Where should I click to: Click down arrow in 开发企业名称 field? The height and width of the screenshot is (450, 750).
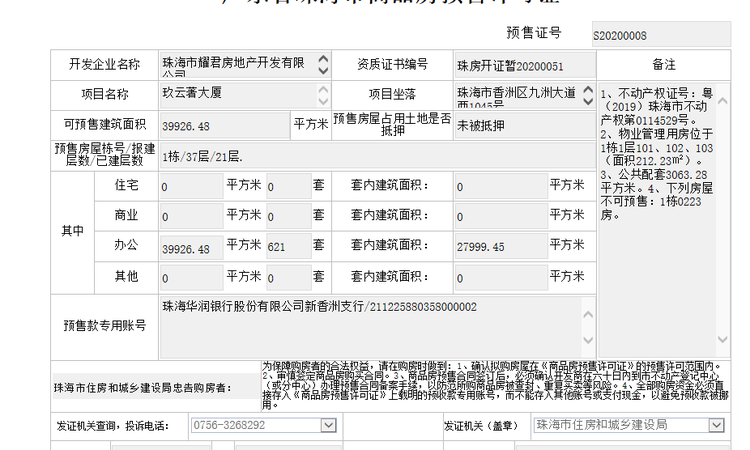(323, 71)
